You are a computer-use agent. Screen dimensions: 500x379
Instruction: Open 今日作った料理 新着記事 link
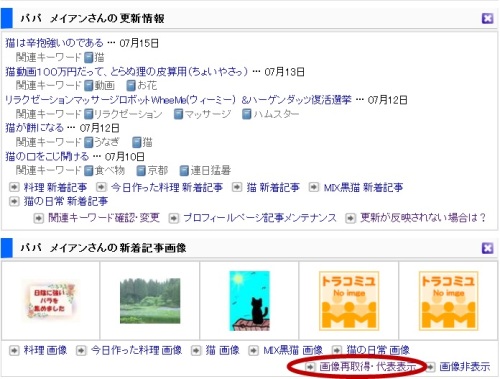[167, 187]
